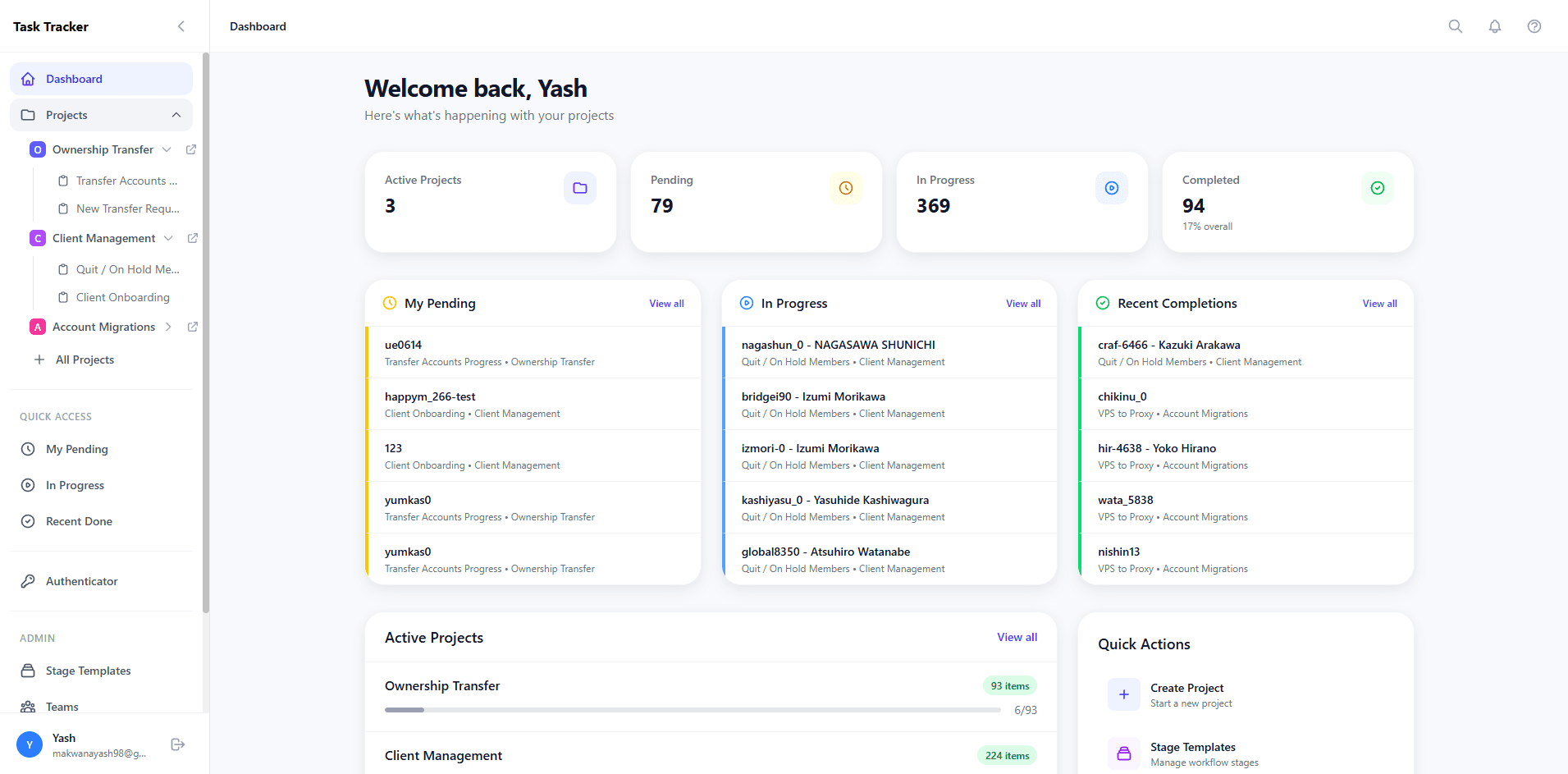This screenshot has width=1568, height=774.
Task: Open the happym_266-test pending task
Action: pyautogui.click(x=430, y=396)
